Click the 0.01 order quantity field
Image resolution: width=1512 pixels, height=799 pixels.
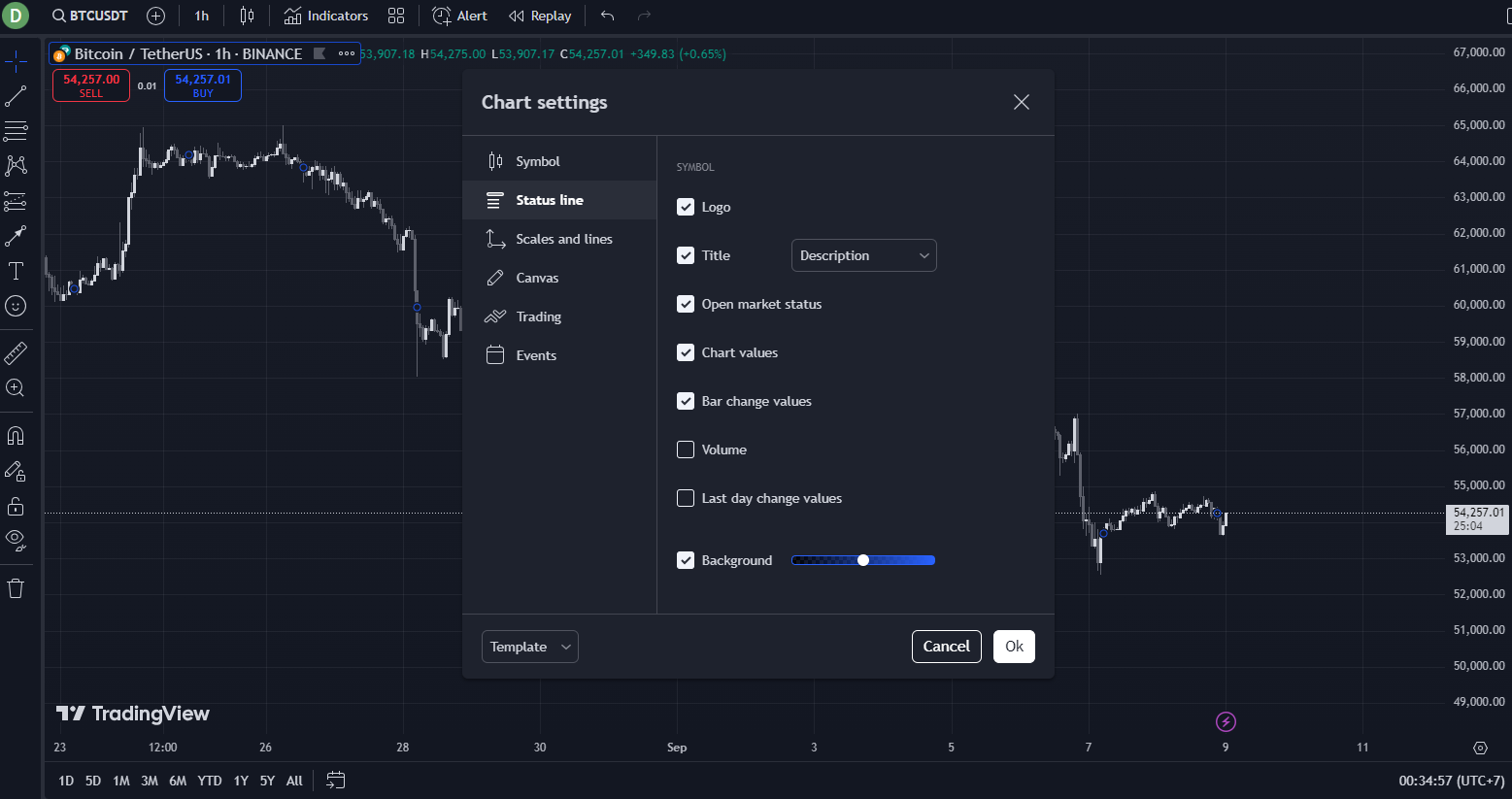pos(147,85)
